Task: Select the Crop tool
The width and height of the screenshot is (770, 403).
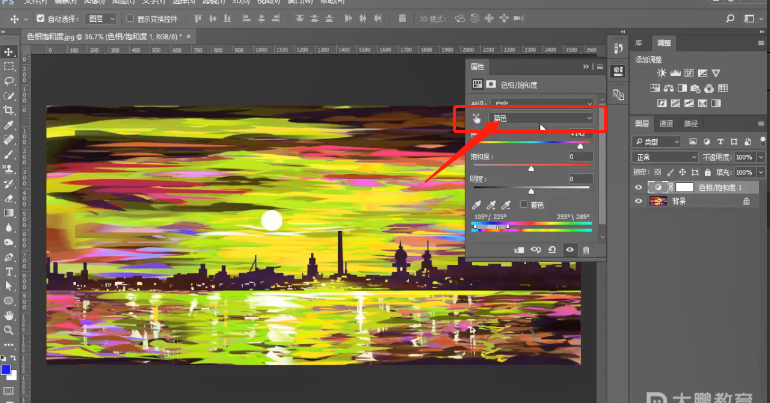Action: [x=9, y=110]
